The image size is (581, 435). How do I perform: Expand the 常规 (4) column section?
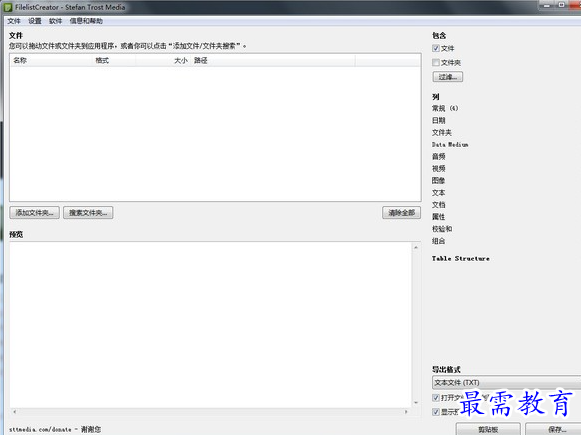pyautogui.click(x=445, y=108)
